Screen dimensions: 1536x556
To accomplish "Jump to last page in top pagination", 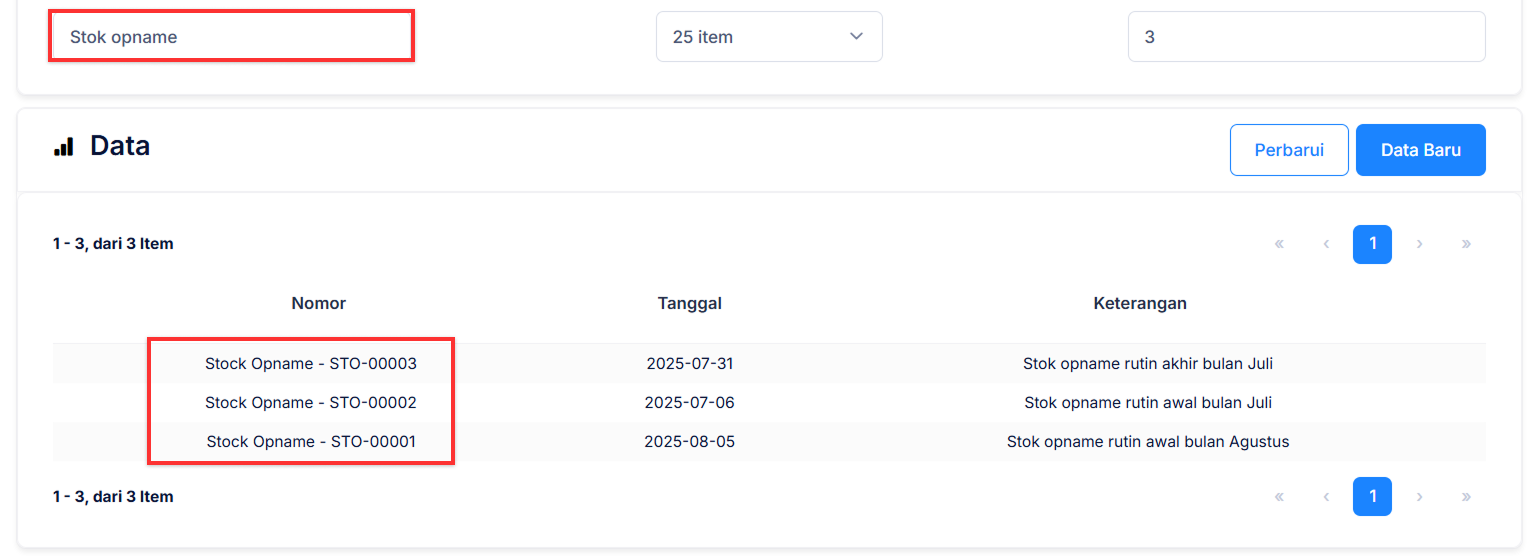I will (1466, 244).
